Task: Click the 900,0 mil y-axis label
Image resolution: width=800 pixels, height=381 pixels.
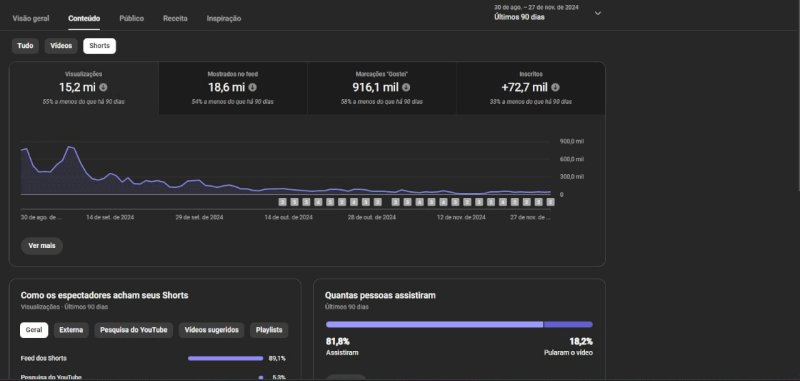Action: pos(572,141)
